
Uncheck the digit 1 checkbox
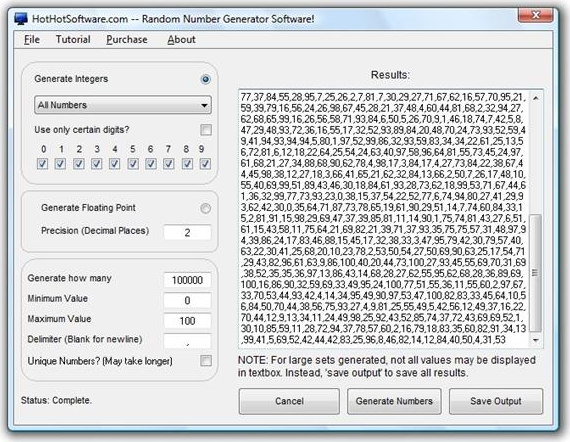click(x=60, y=164)
